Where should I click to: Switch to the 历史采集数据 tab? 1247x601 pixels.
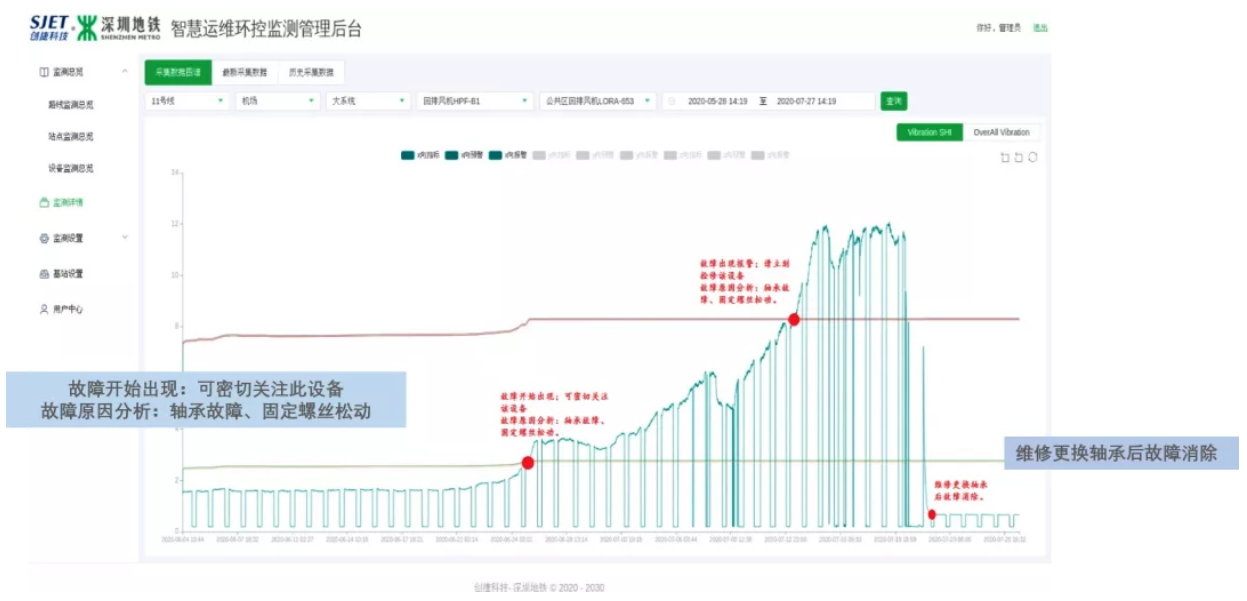click(x=311, y=72)
